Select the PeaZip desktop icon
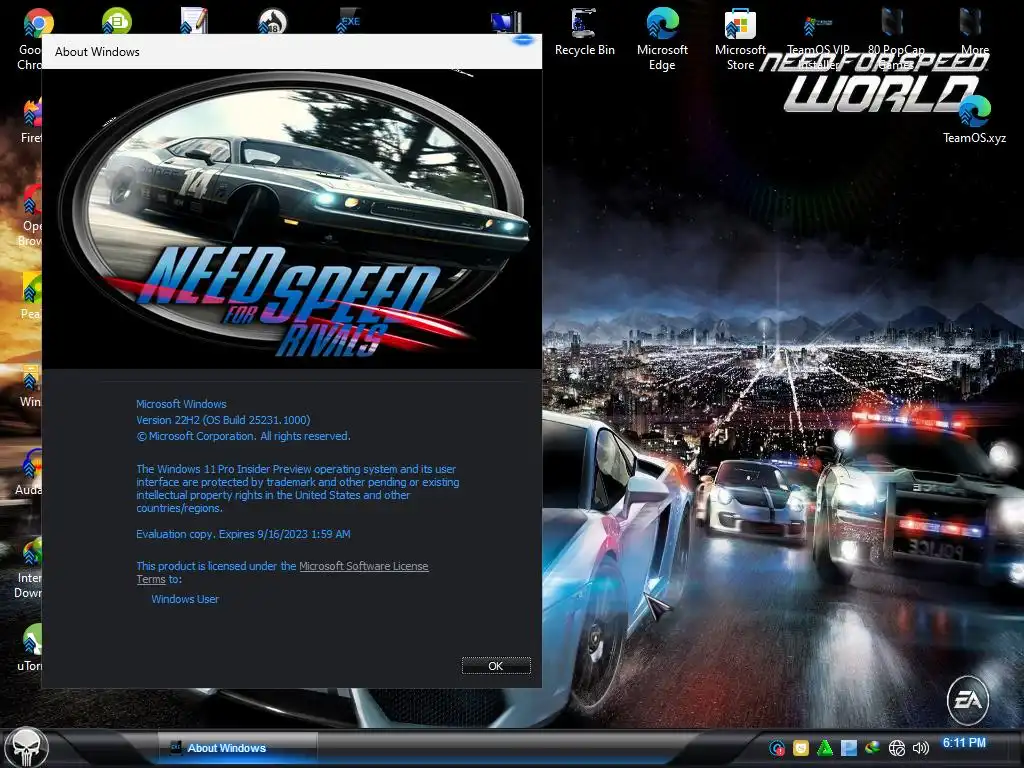 (x=31, y=296)
